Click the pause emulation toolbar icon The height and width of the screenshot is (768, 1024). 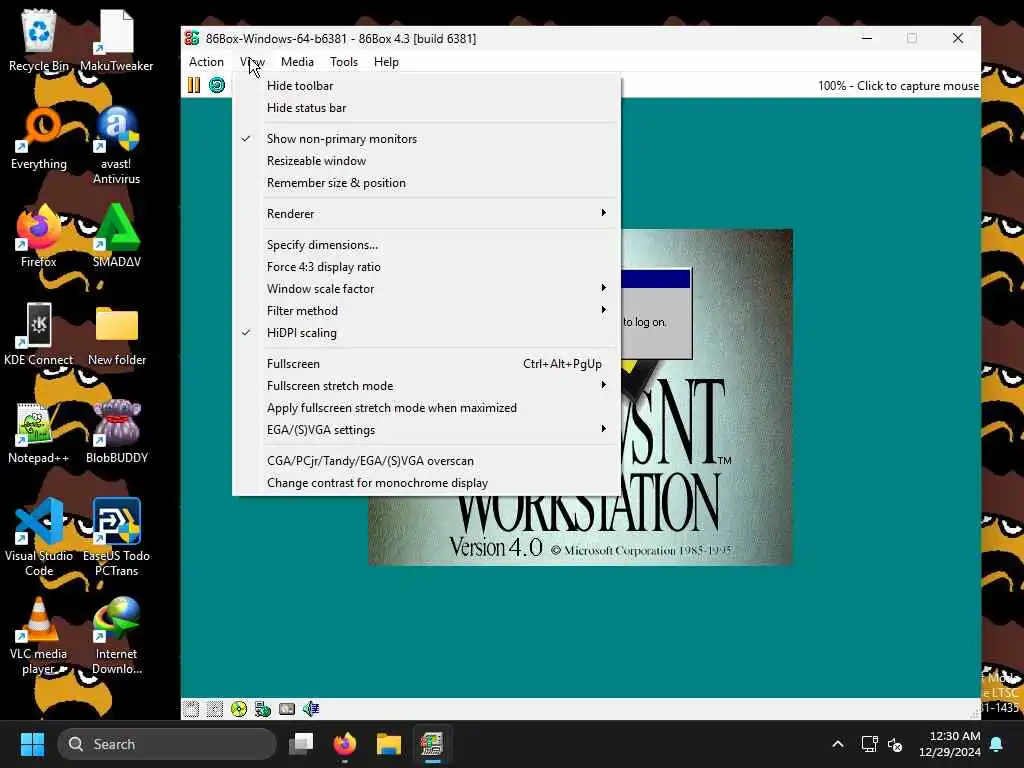(x=194, y=86)
